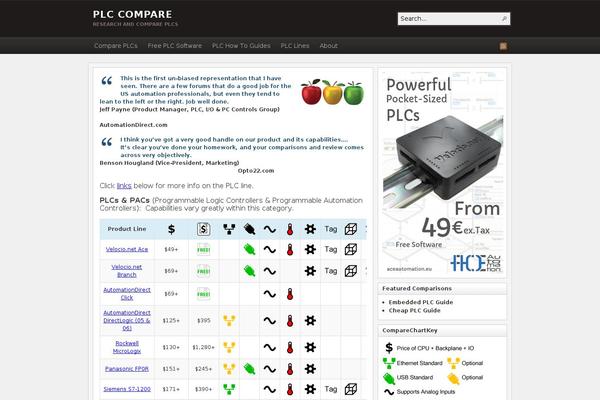Click FREE icon in AutomationDirect Click row
This screenshot has height=400, width=600.
(204, 294)
